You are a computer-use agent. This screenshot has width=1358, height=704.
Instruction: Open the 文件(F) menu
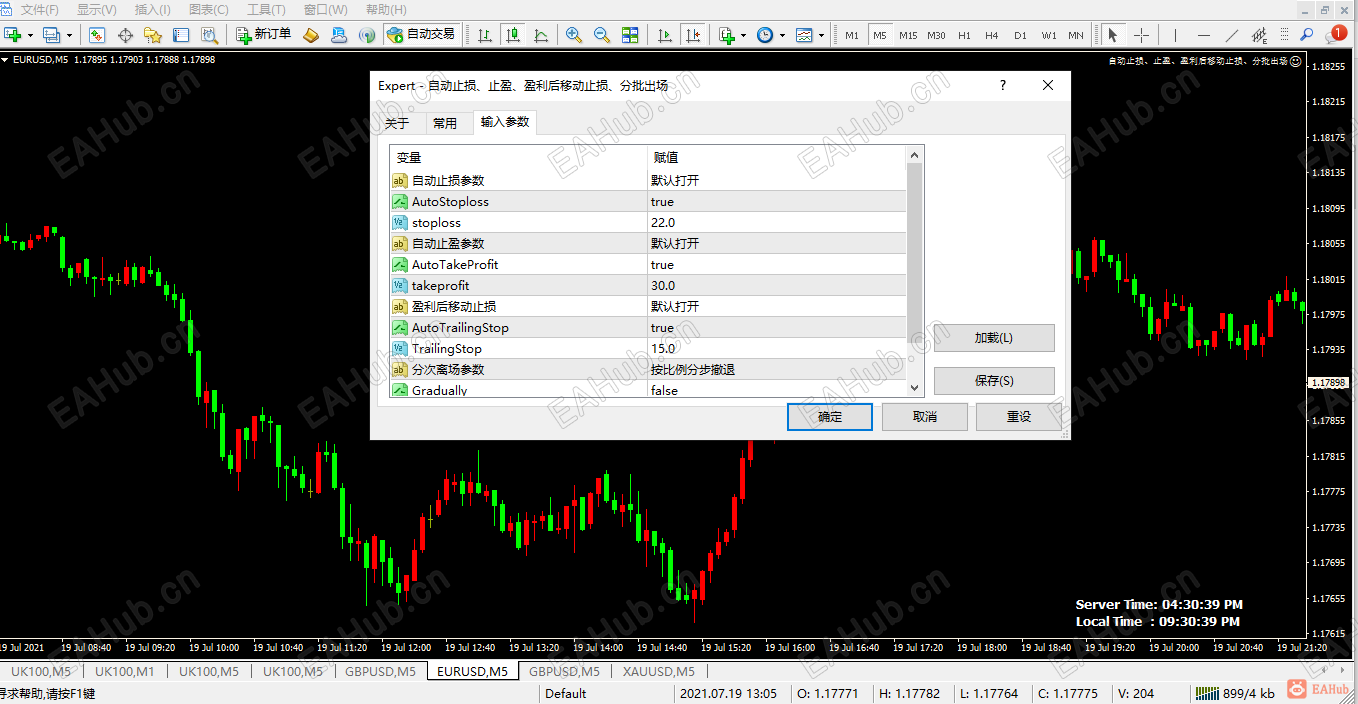coord(40,10)
